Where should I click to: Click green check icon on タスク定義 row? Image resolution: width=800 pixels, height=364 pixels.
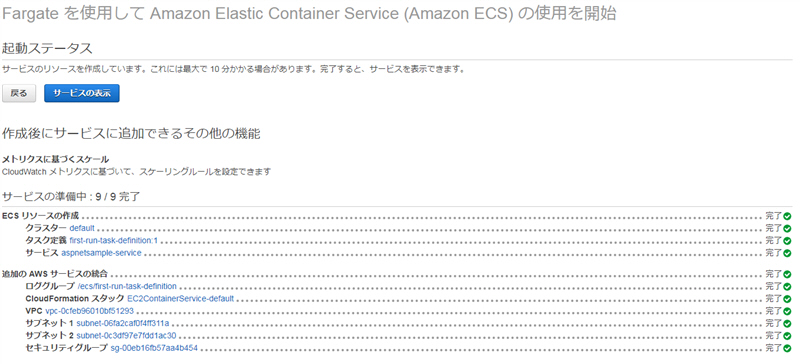pos(787,240)
